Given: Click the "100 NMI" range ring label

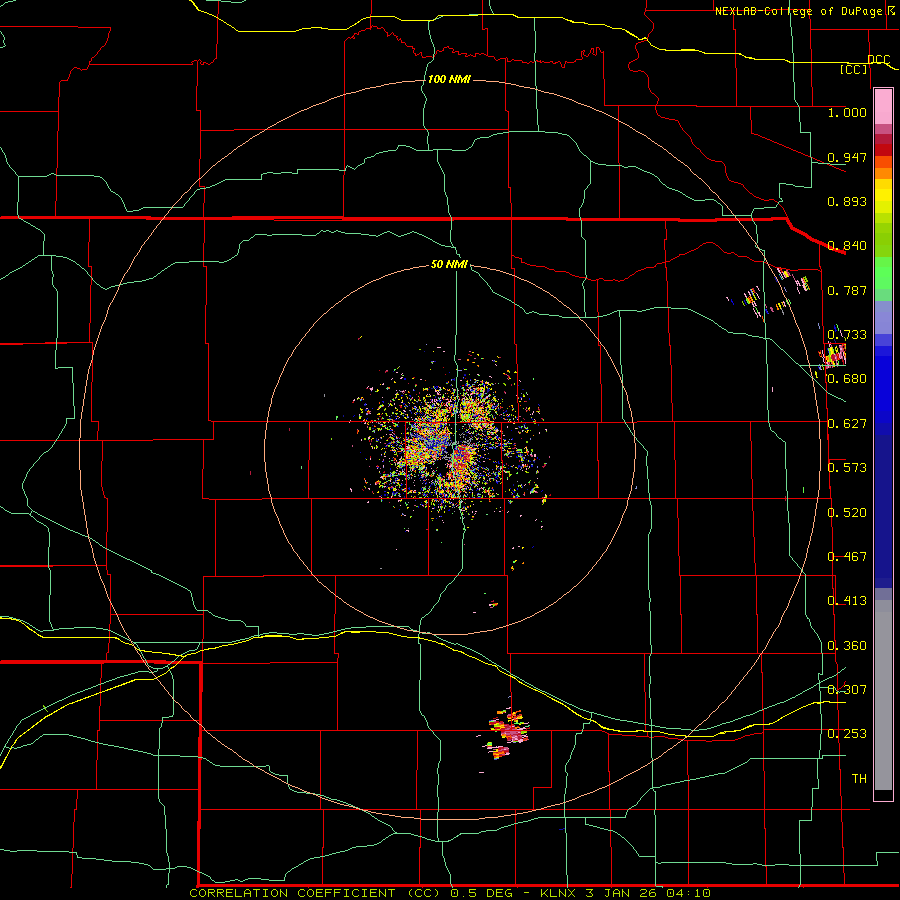Looking at the screenshot, I should [x=449, y=79].
